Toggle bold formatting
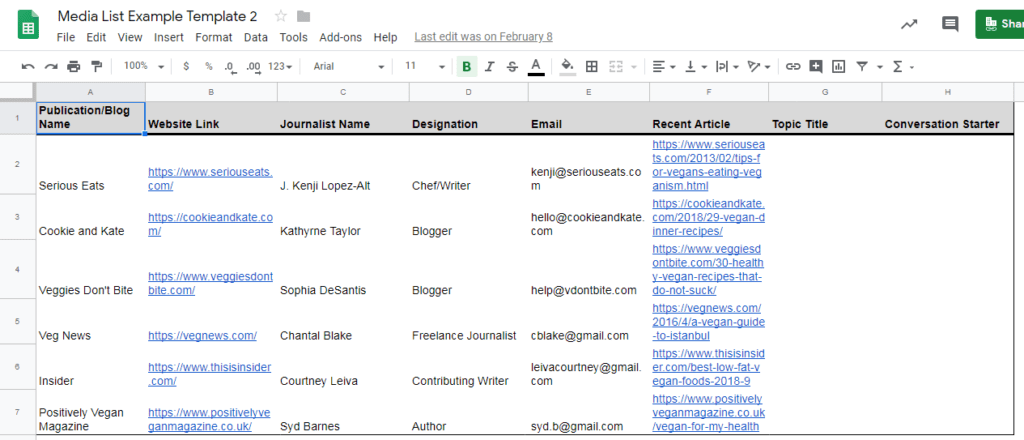 click(x=466, y=66)
